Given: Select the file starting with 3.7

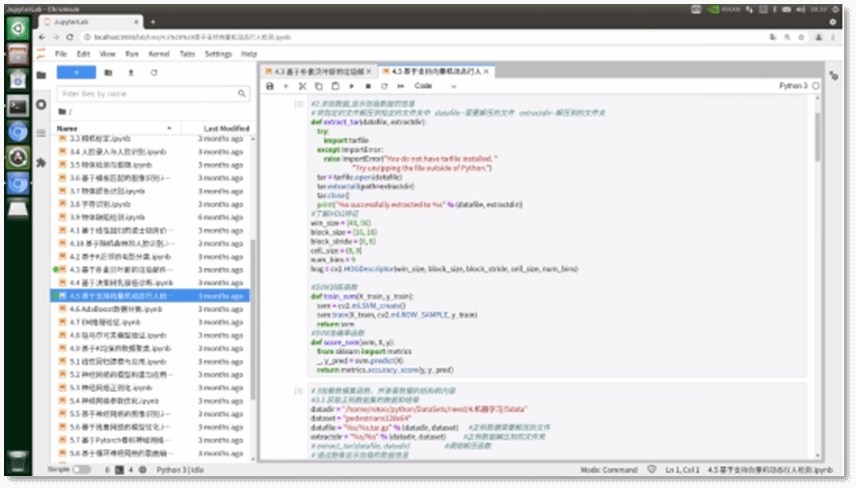Looking at the screenshot, I should pos(150,191).
